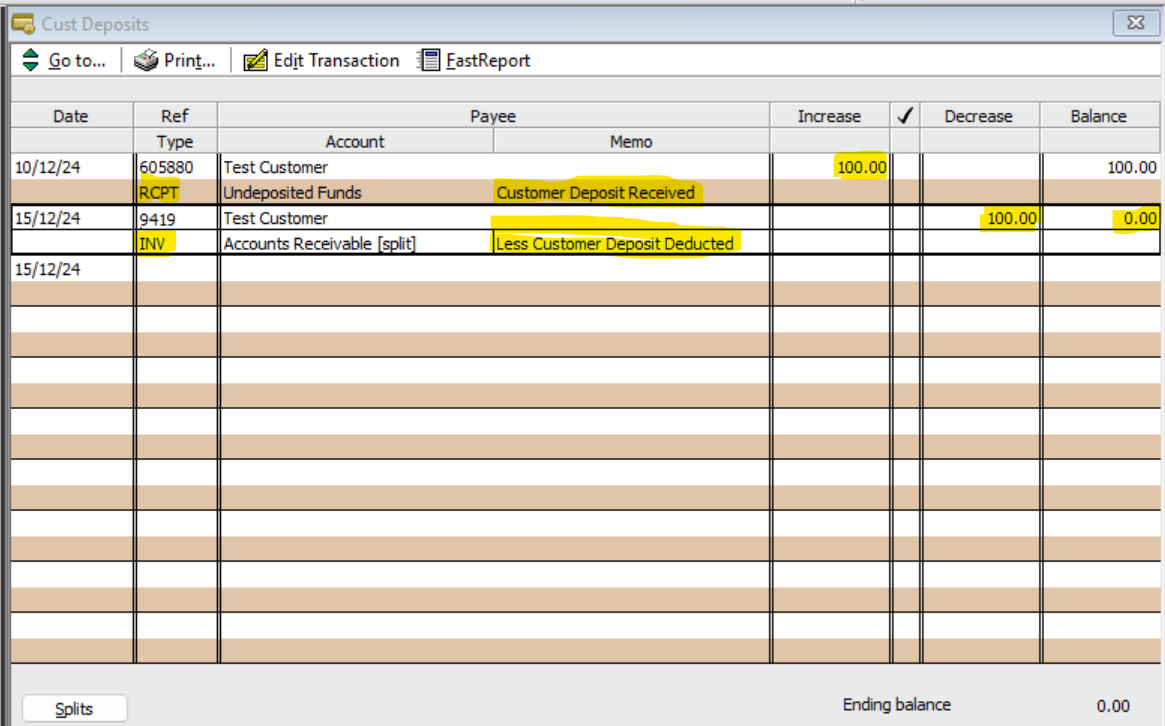Click the Go to arrows icon
The width and height of the screenshot is (1165, 726).
click(30, 60)
